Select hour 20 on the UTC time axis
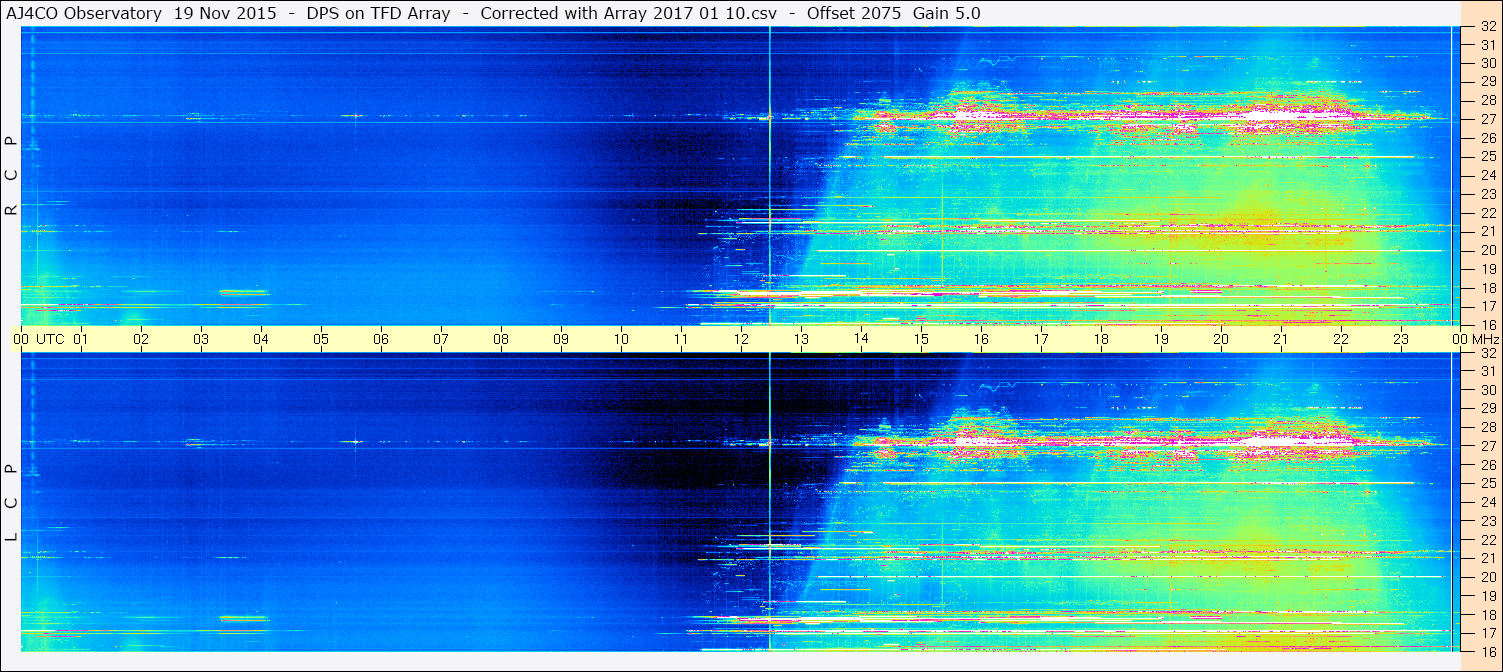 (x=1221, y=339)
